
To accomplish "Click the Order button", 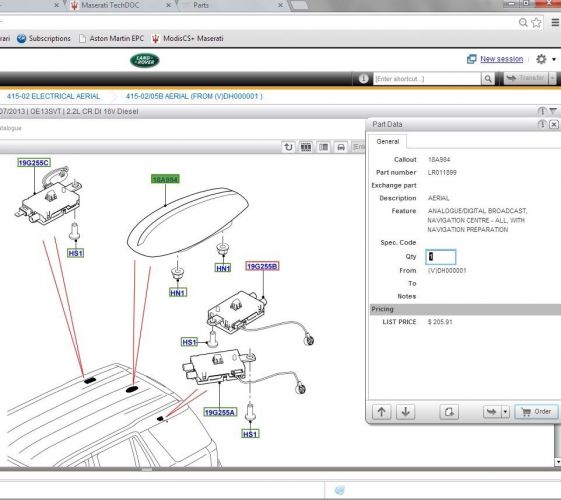I will pyautogui.click(x=536, y=412).
